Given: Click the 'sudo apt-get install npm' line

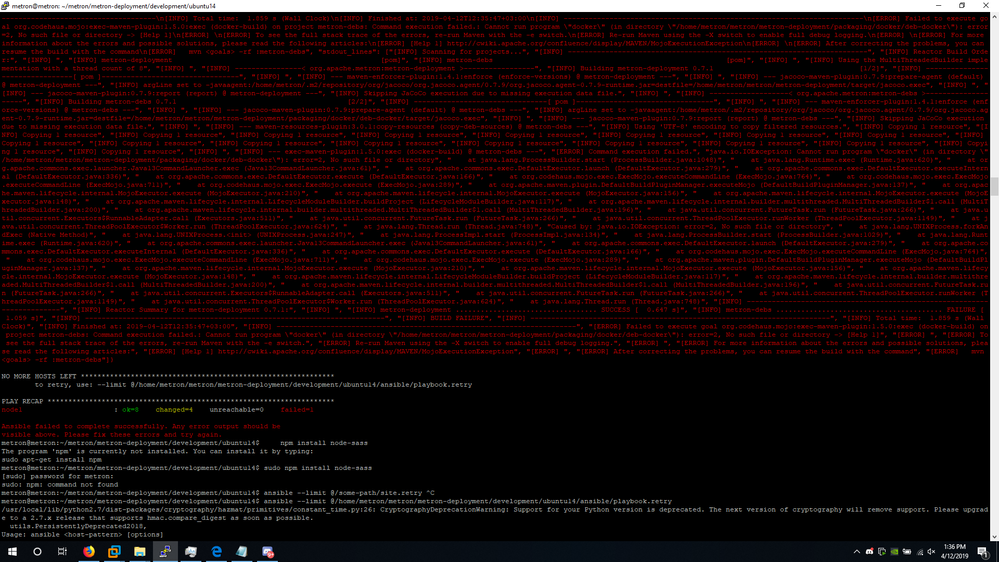Looking at the screenshot, I should [52, 459].
